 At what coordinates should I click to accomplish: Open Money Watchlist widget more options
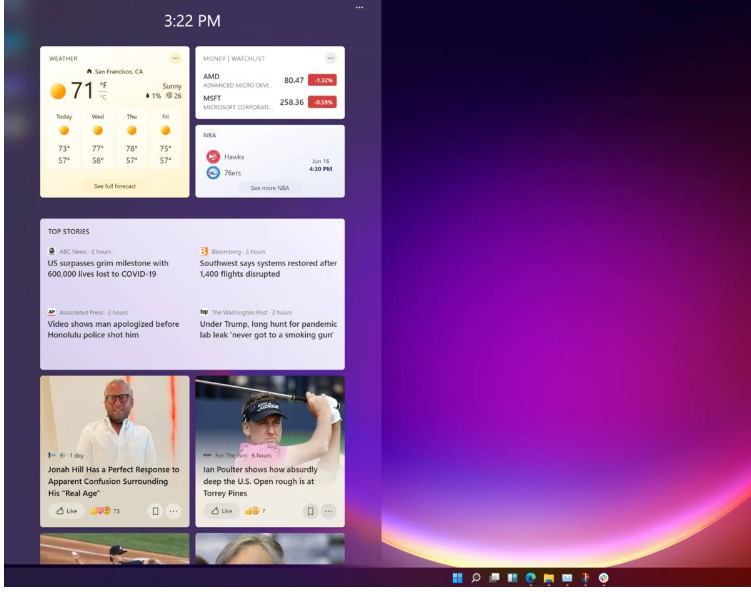click(x=330, y=58)
